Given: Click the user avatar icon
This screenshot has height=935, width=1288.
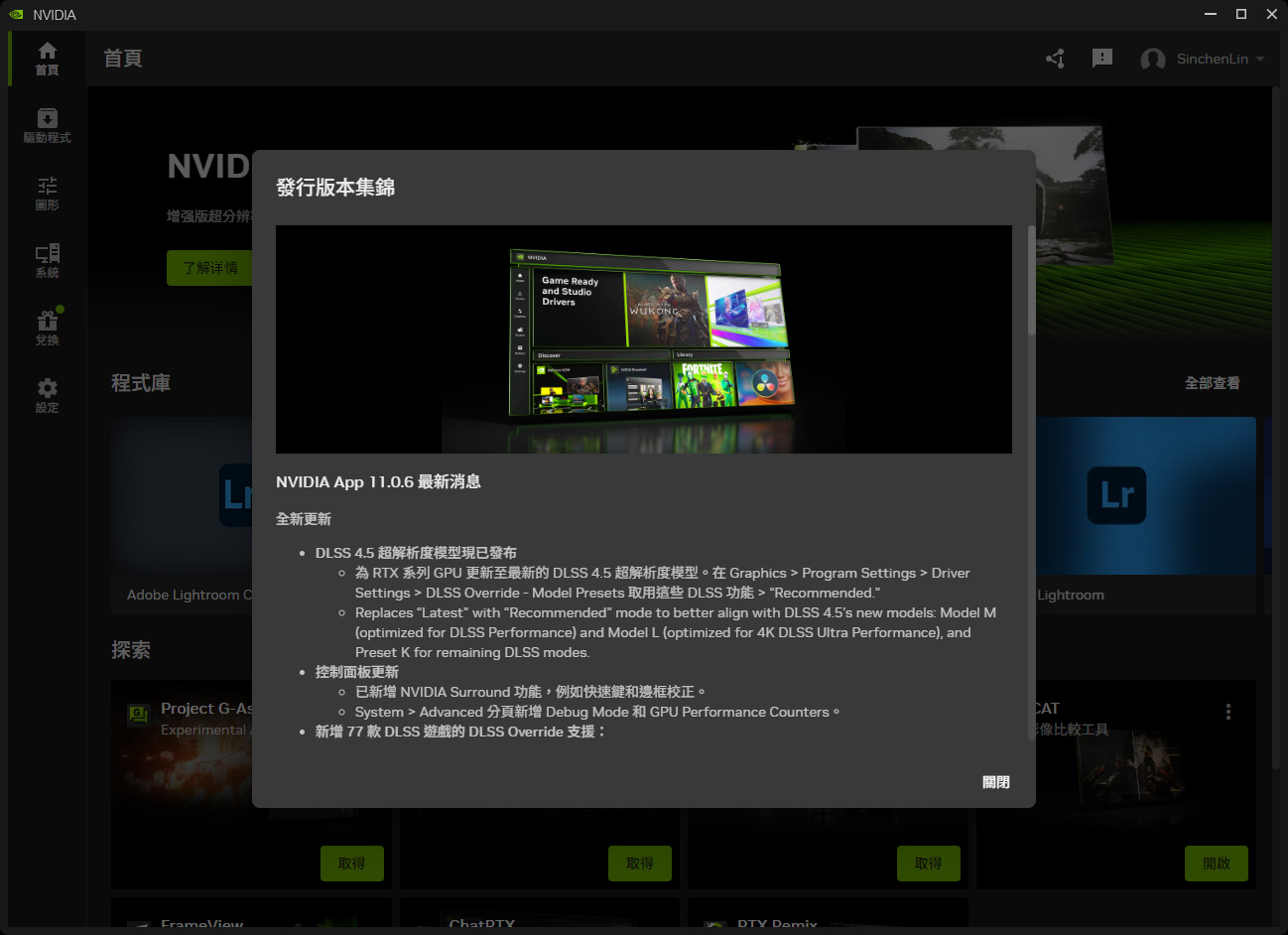Looking at the screenshot, I should click(x=1152, y=60).
